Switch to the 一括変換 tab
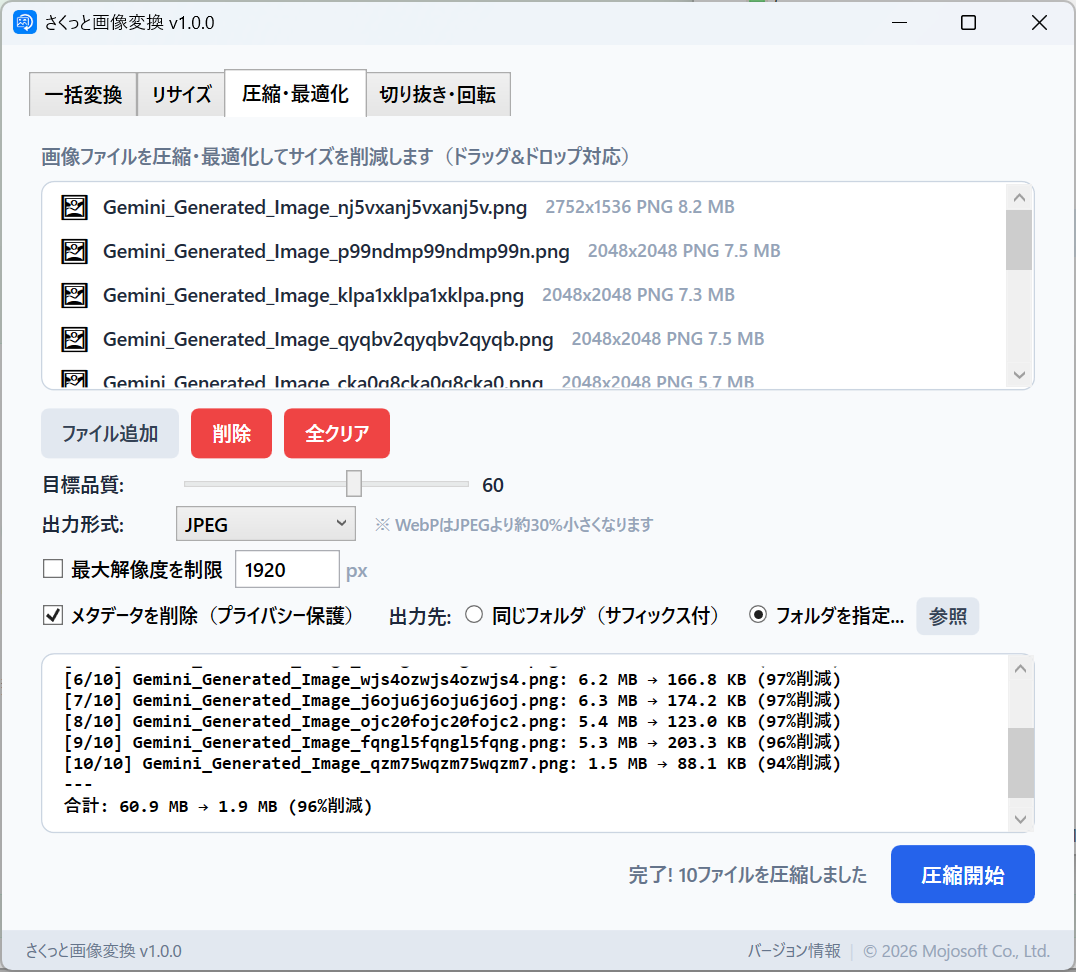 83,96
